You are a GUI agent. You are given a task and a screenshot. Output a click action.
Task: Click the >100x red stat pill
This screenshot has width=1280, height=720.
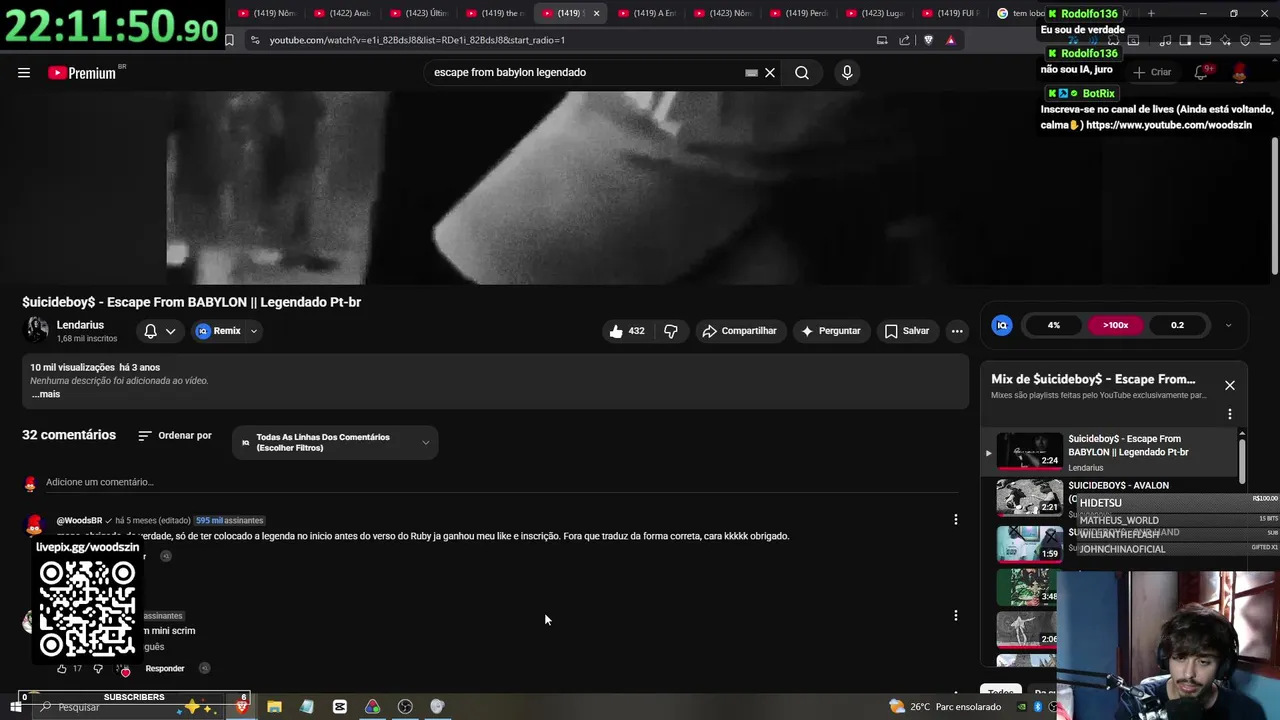(x=1115, y=325)
